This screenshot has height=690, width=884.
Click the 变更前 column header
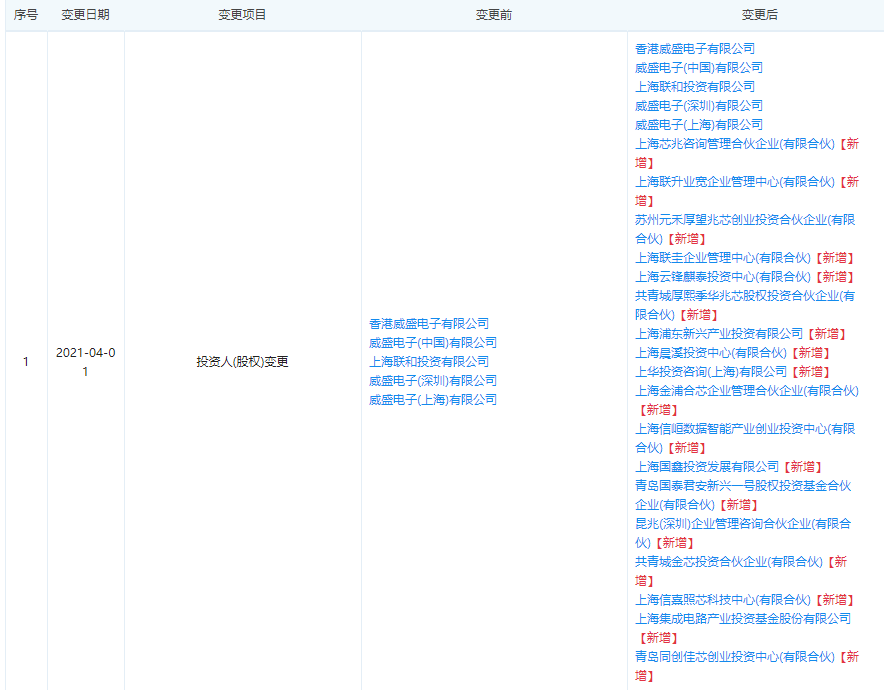(494, 15)
